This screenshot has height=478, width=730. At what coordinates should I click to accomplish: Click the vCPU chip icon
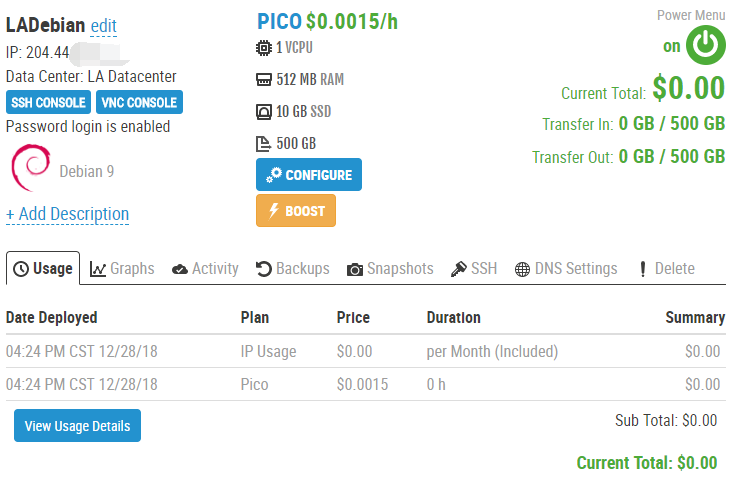264,47
